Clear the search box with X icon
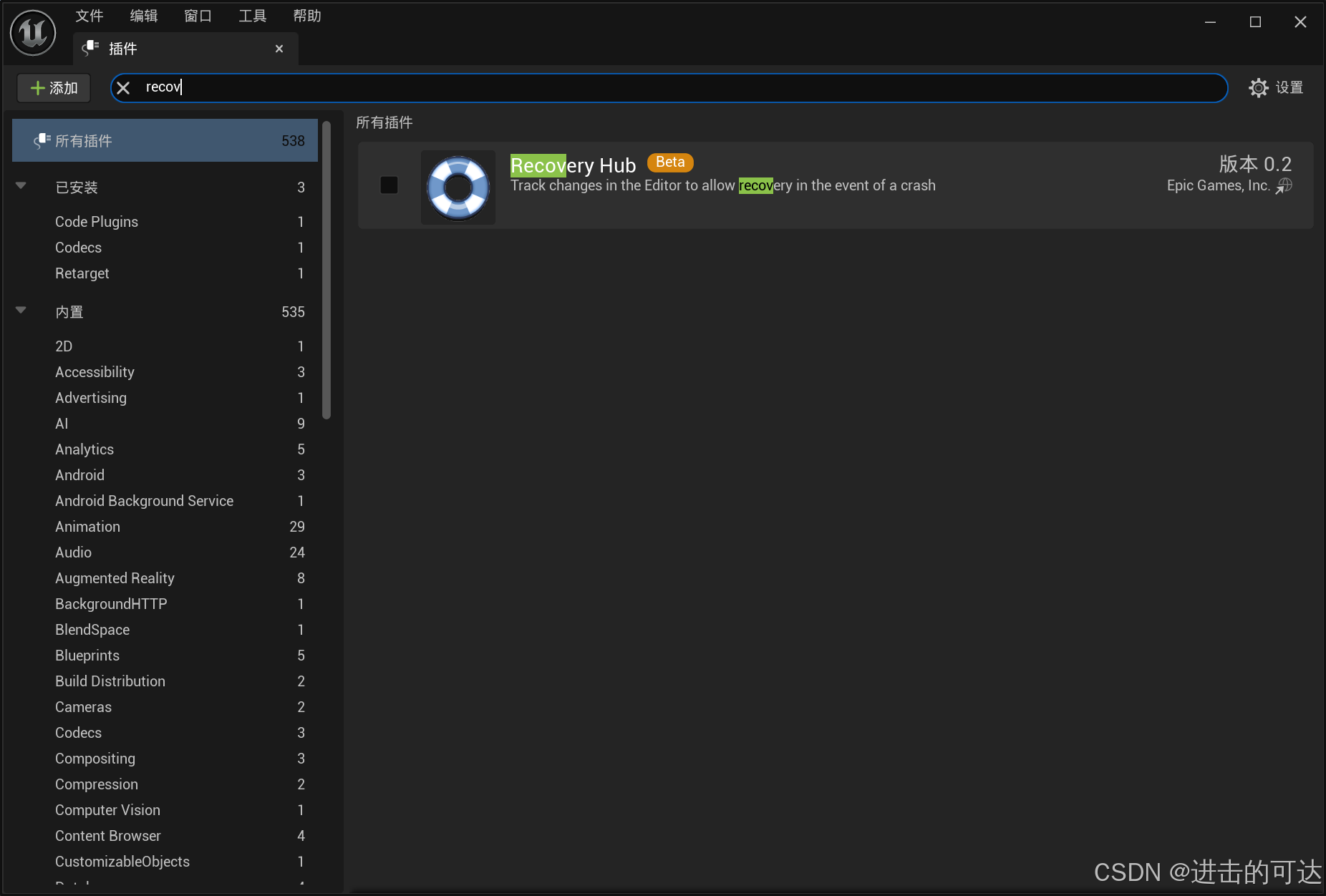Screen dimensions: 1326x896 tap(123, 88)
